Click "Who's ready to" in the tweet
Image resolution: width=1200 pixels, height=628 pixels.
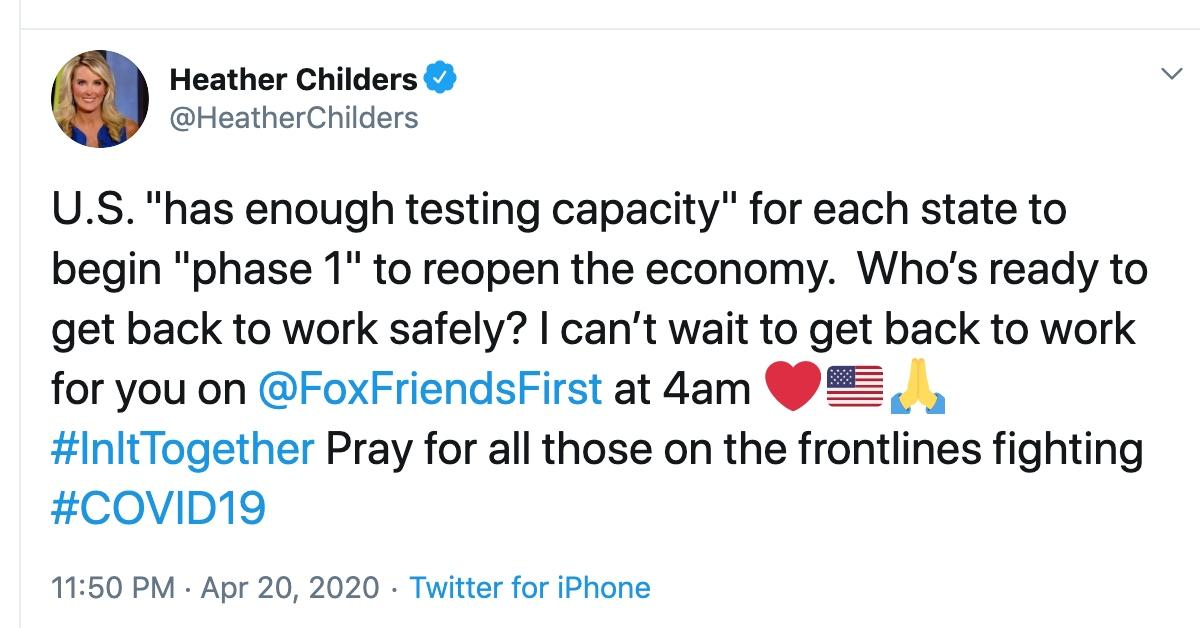point(1001,271)
